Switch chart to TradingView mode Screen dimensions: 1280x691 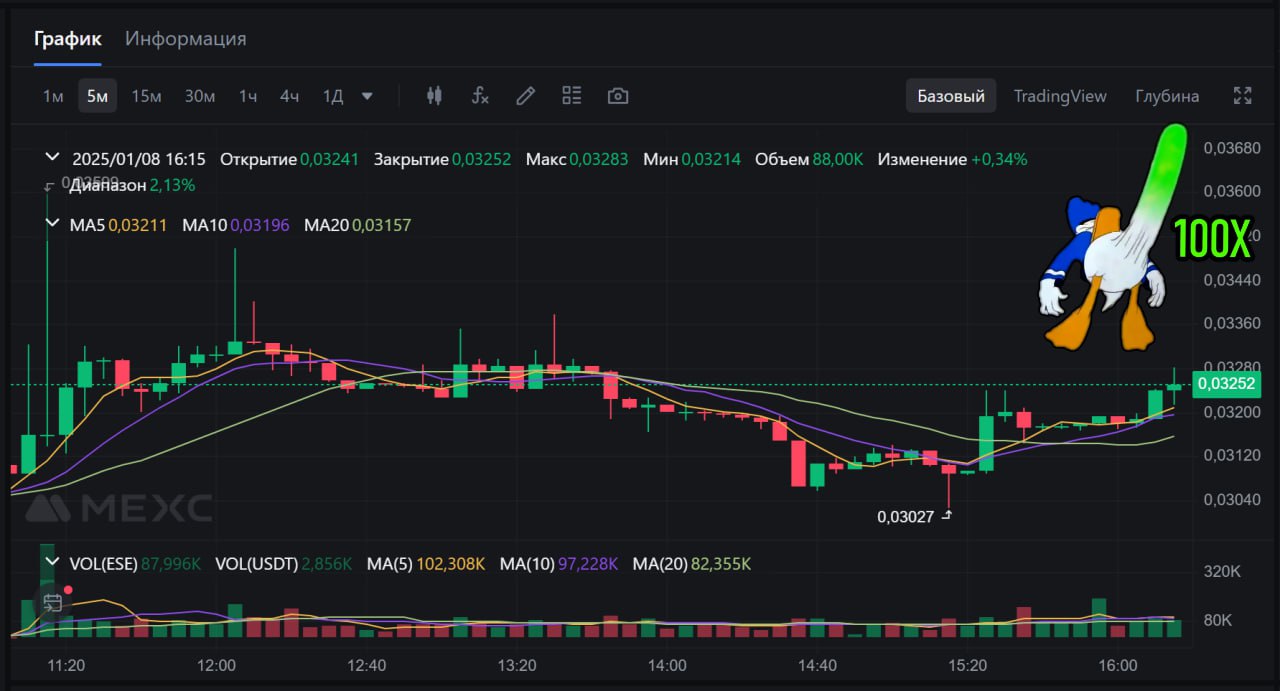1059,96
